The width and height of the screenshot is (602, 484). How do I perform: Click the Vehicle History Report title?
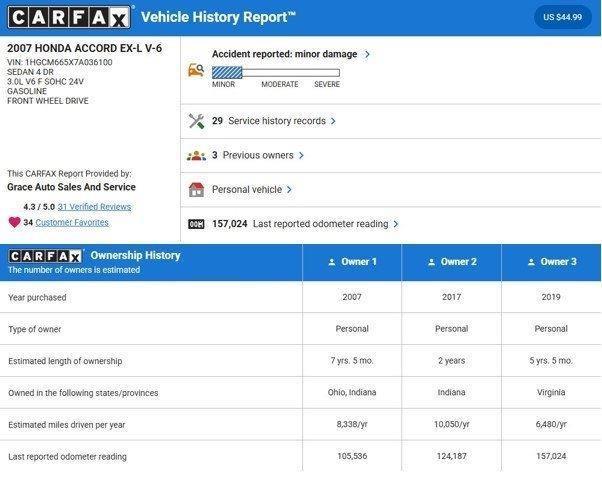click(x=218, y=17)
